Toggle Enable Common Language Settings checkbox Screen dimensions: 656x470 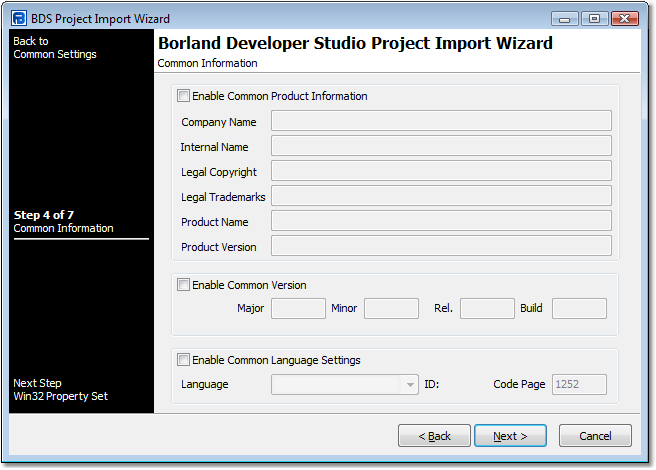pos(183,360)
